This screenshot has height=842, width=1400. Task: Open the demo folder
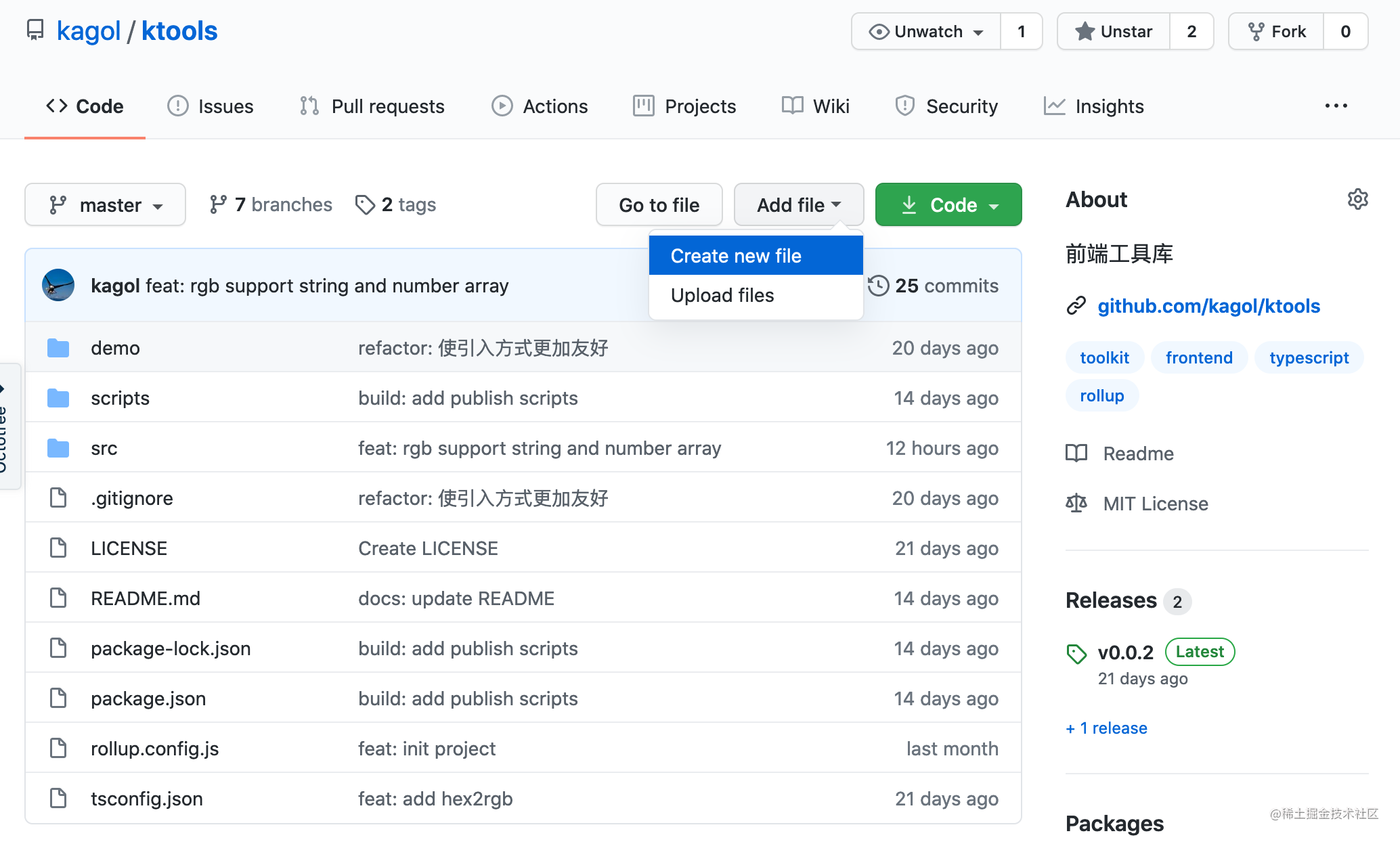(116, 348)
